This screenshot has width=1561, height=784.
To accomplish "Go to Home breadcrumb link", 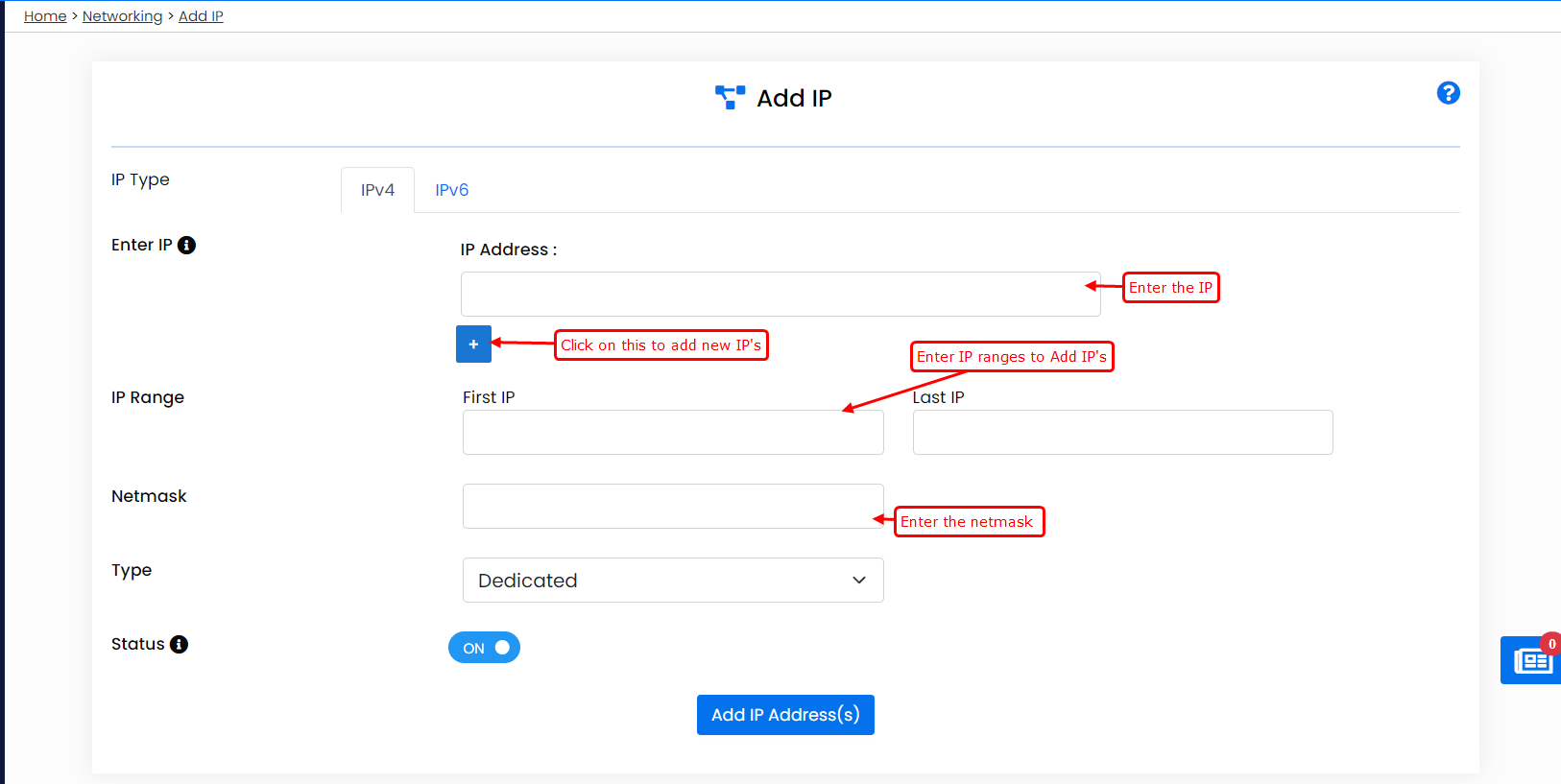I will point(45,16).
